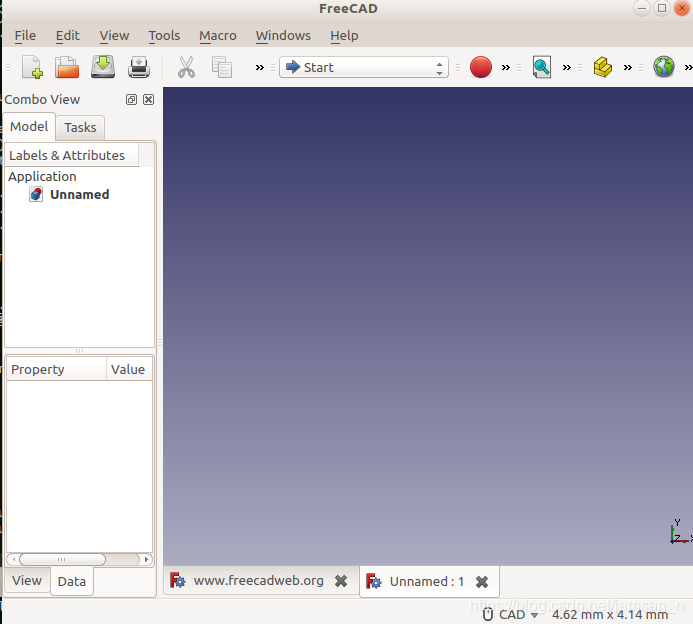This screenshot has height=624, width=693.
Task: Click the Application tree root
Action: point(42,176)
